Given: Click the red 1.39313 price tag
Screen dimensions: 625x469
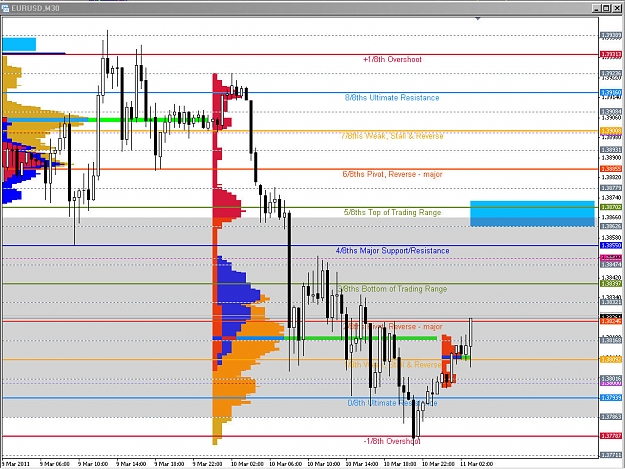Looking at the screenshot, I should (611, 54).
